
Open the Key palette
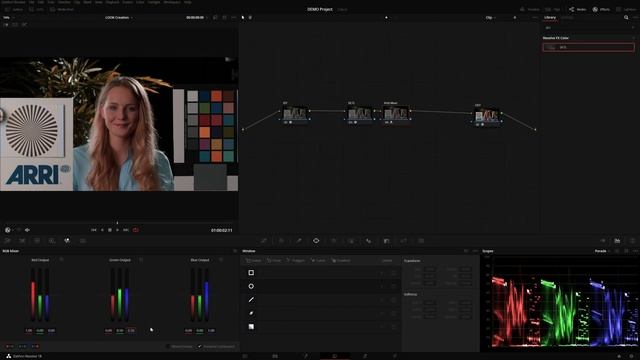click(x=386, y=241)
